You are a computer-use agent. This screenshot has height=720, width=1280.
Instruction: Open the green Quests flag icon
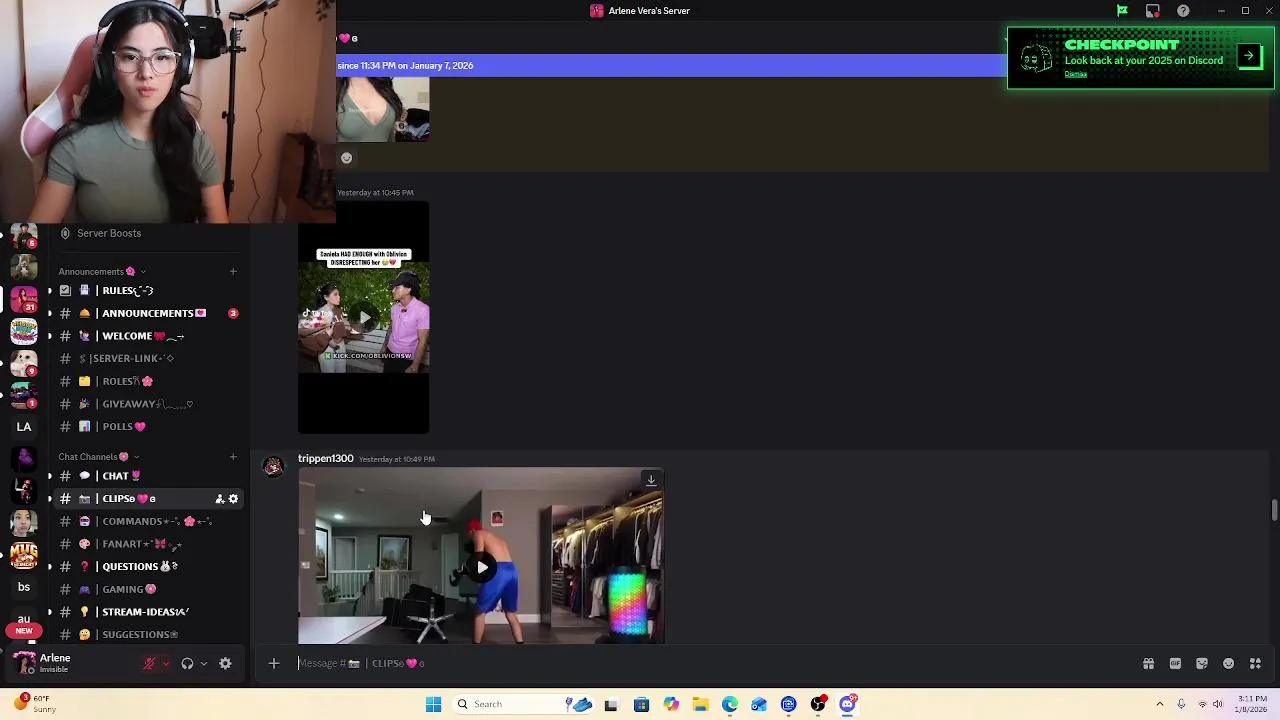[1122, 11]
